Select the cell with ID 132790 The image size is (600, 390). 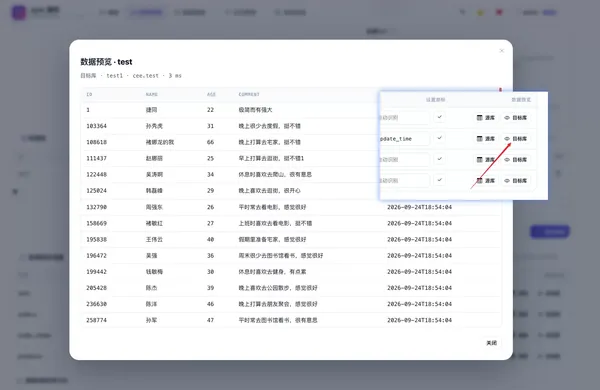96,207
